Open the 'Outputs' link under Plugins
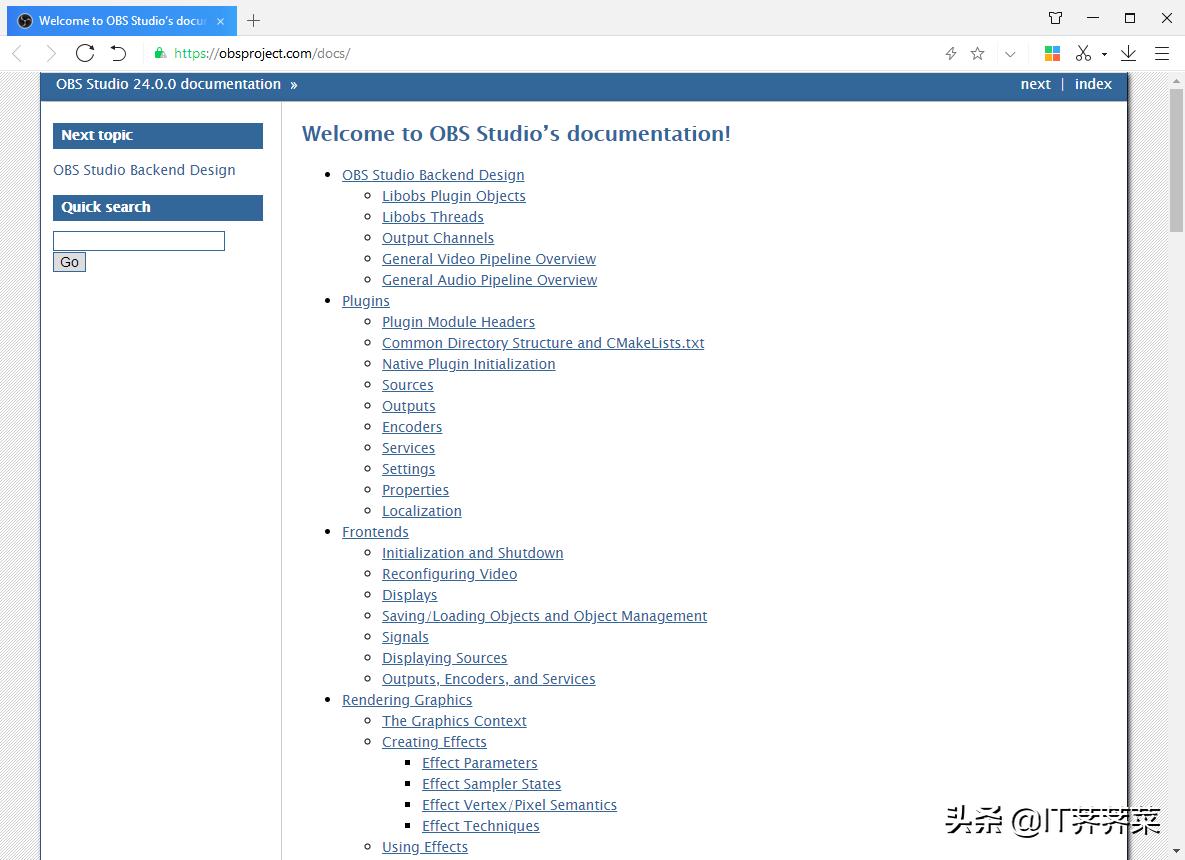 409,406
